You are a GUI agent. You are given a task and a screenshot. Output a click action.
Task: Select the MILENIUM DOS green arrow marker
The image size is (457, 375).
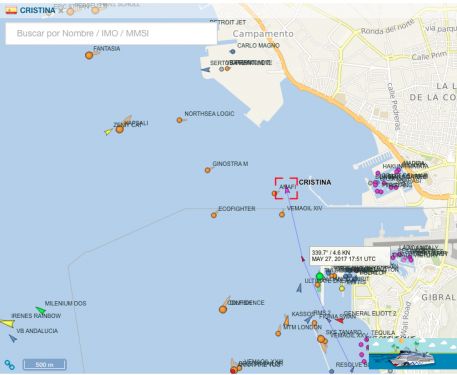click(41, 310)
